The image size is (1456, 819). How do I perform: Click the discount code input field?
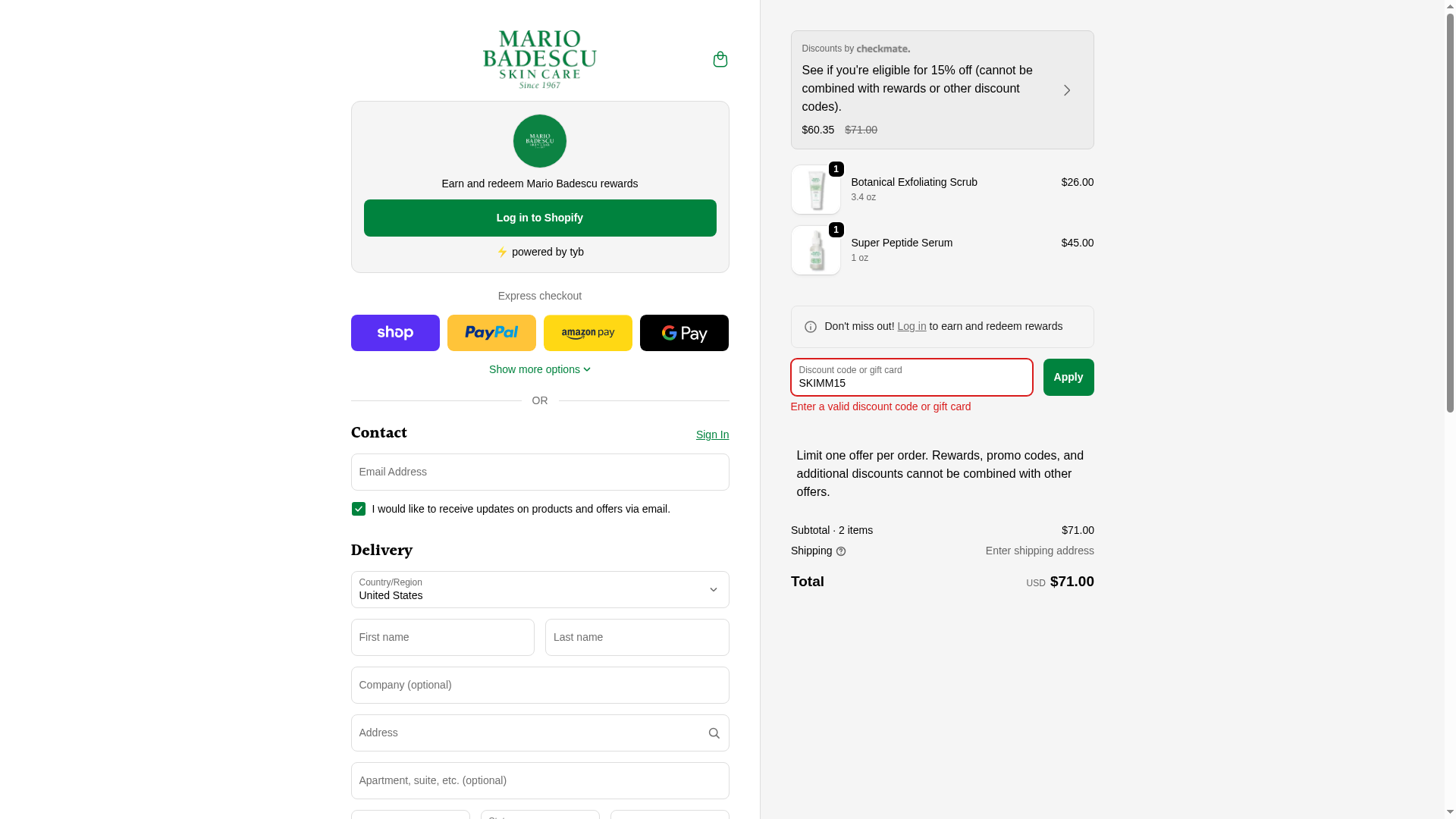[x=911, y=377]
